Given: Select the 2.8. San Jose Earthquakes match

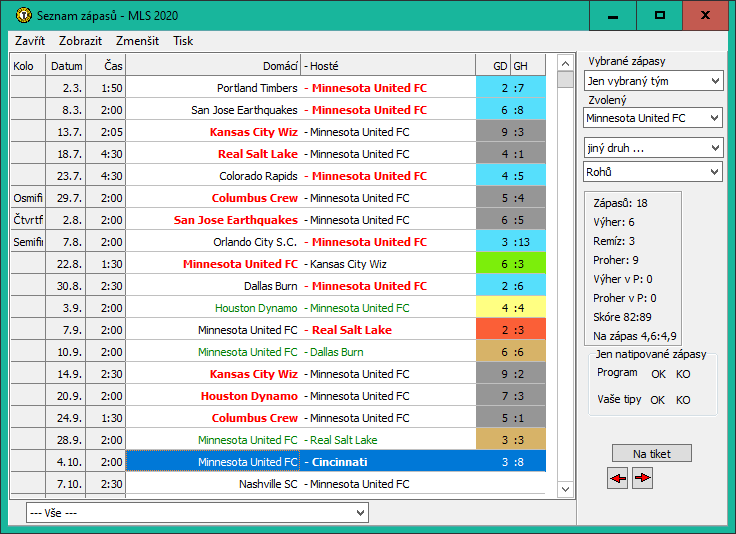Looking at the screenshot, I should [278, 220].
